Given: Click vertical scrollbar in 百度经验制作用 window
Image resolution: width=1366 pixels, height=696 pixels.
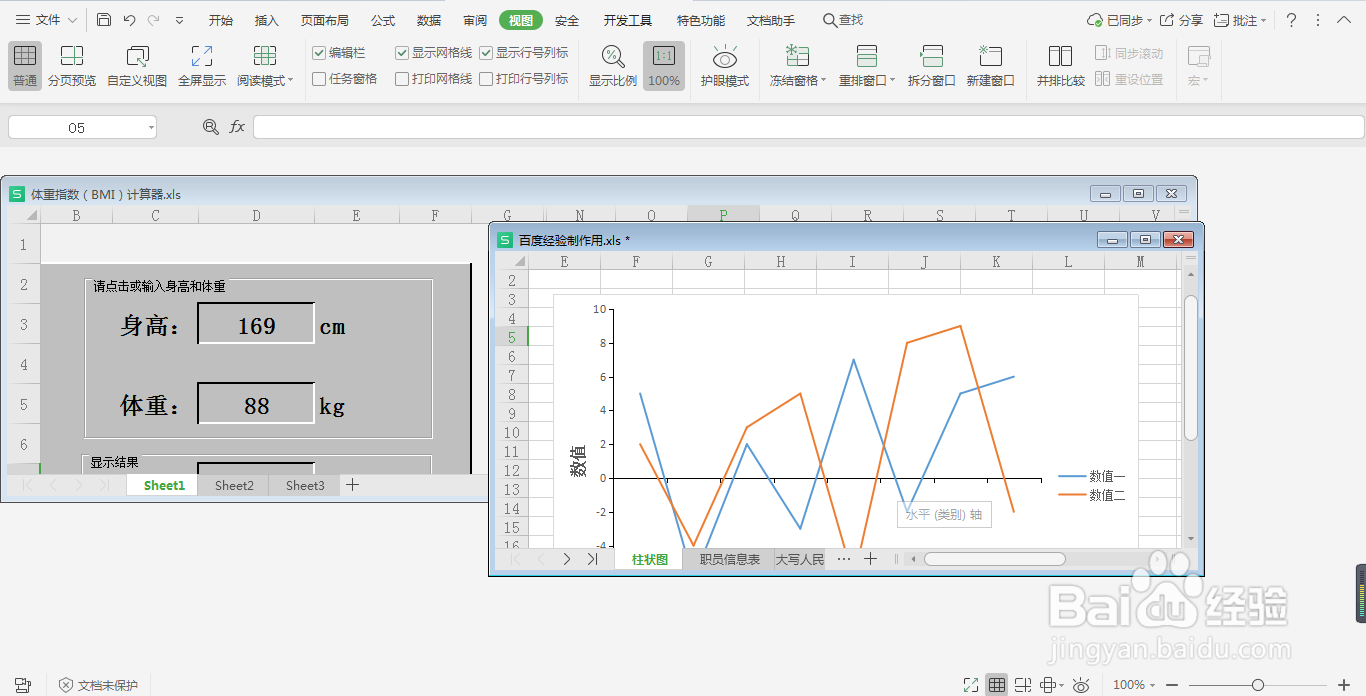Looking at the screenshot, I should (1190, 367).
